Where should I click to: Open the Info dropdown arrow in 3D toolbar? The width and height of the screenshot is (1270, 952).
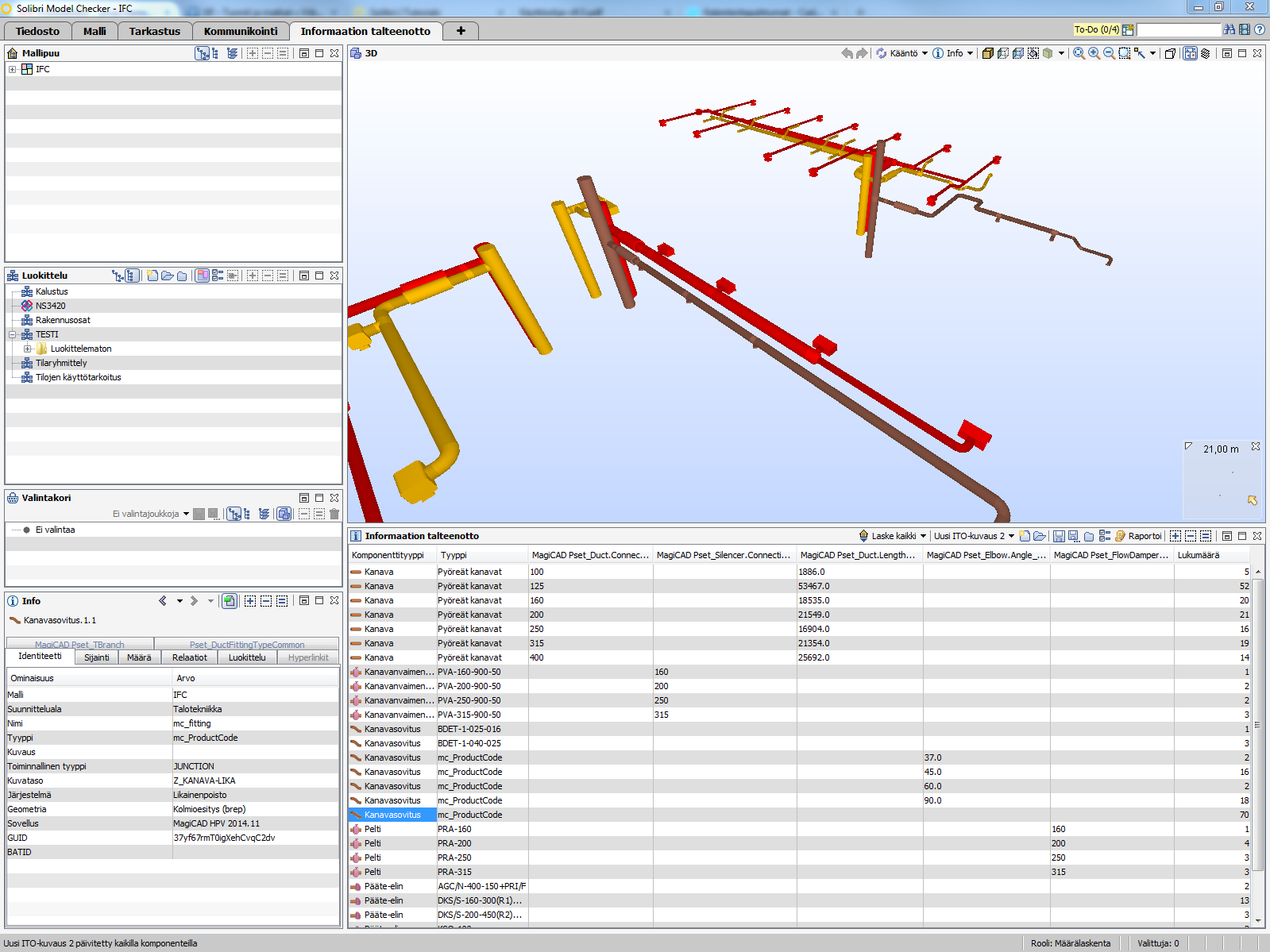pyautogui.click(x=971, y=53)
